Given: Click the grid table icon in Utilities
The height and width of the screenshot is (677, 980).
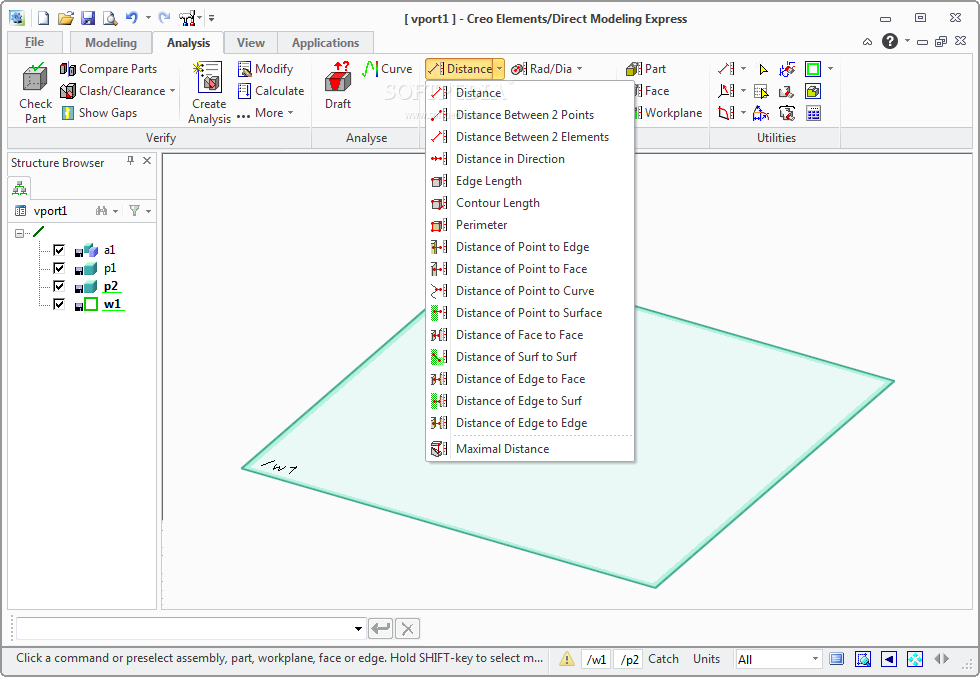Looking at the screenshot, I should point(812,113).
